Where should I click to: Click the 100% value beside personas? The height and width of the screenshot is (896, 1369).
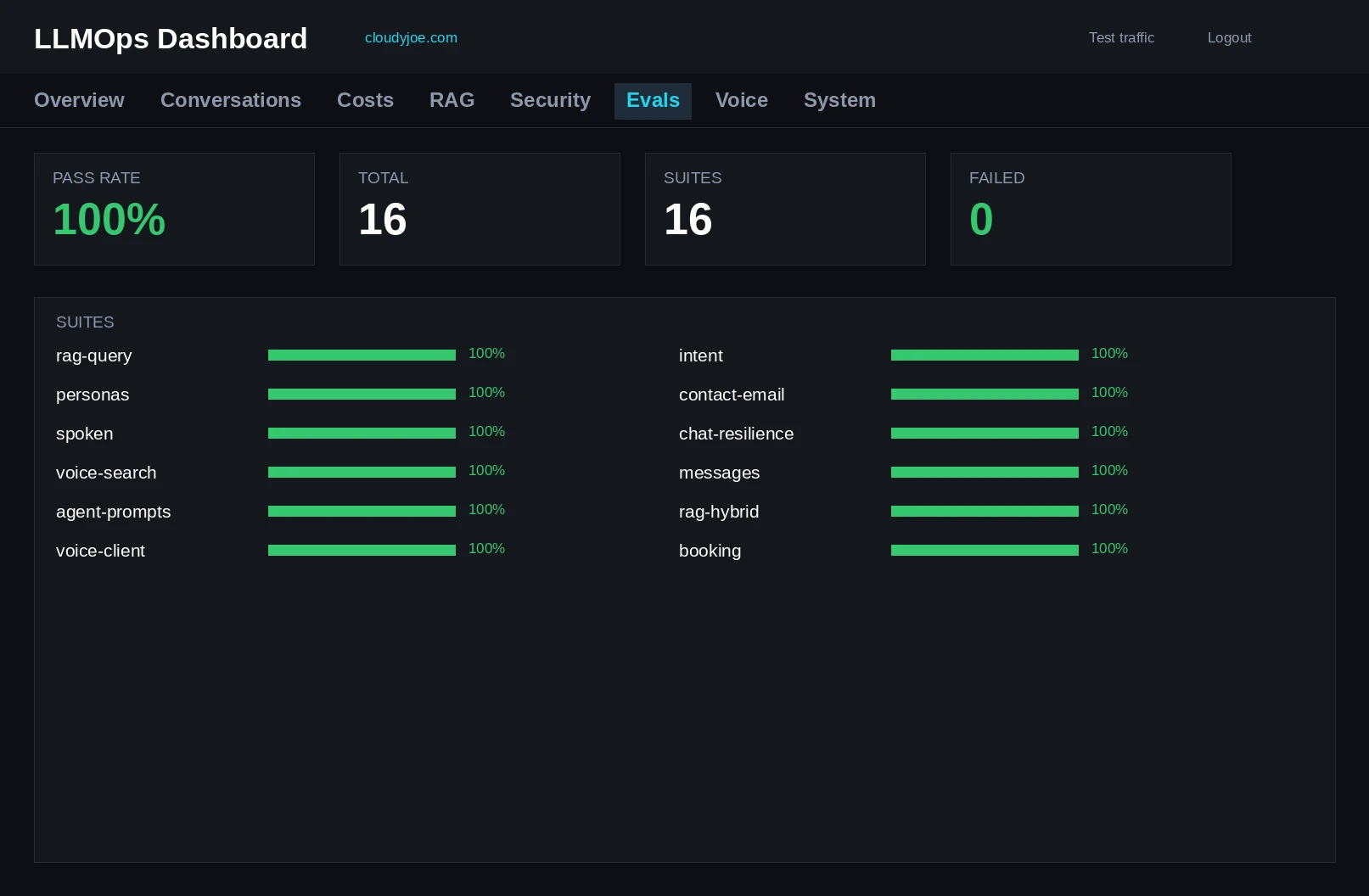(x=486, y=393)
